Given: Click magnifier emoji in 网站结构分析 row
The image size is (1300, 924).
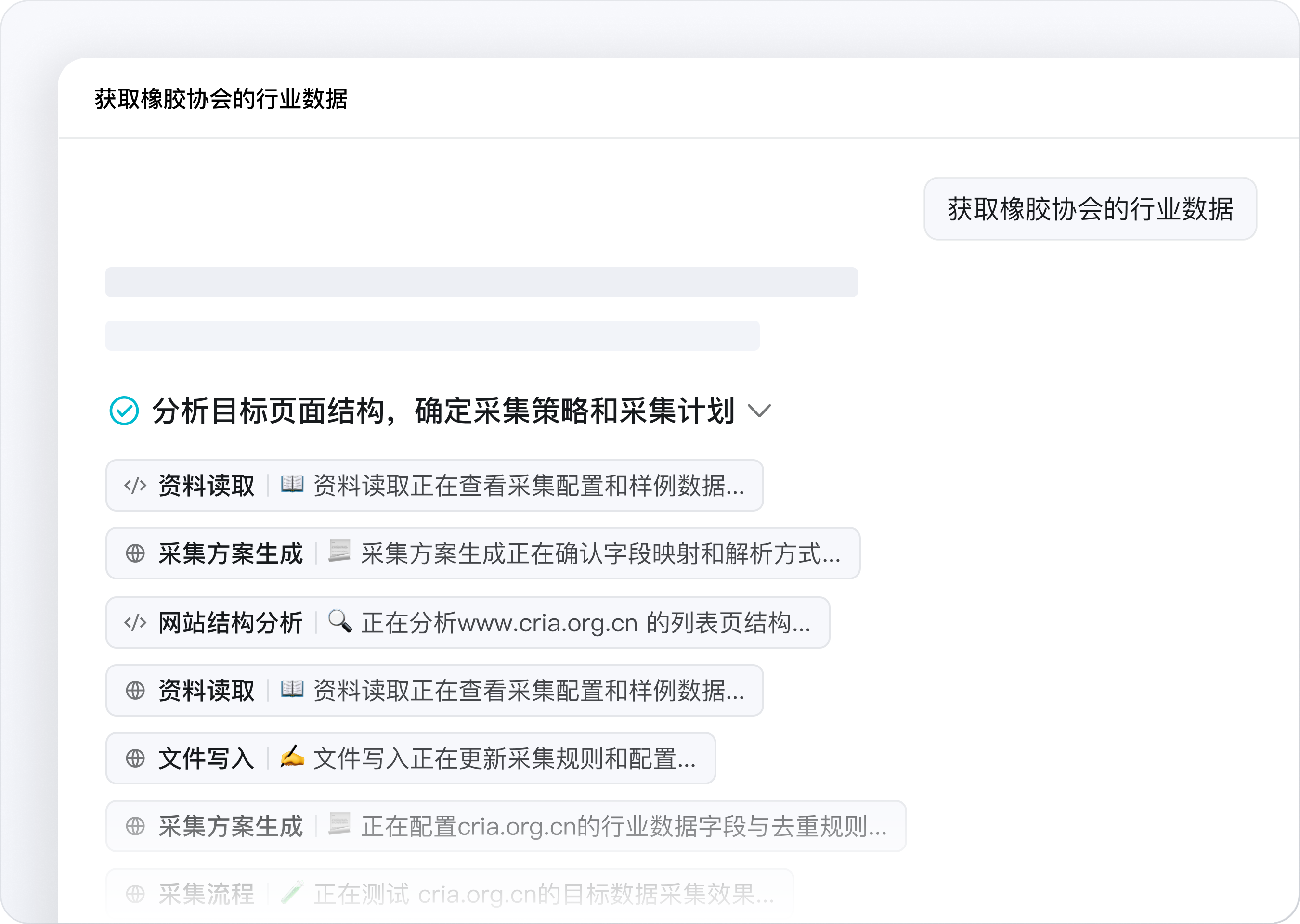Looking at the screenshot, I should tap(340, 621).
